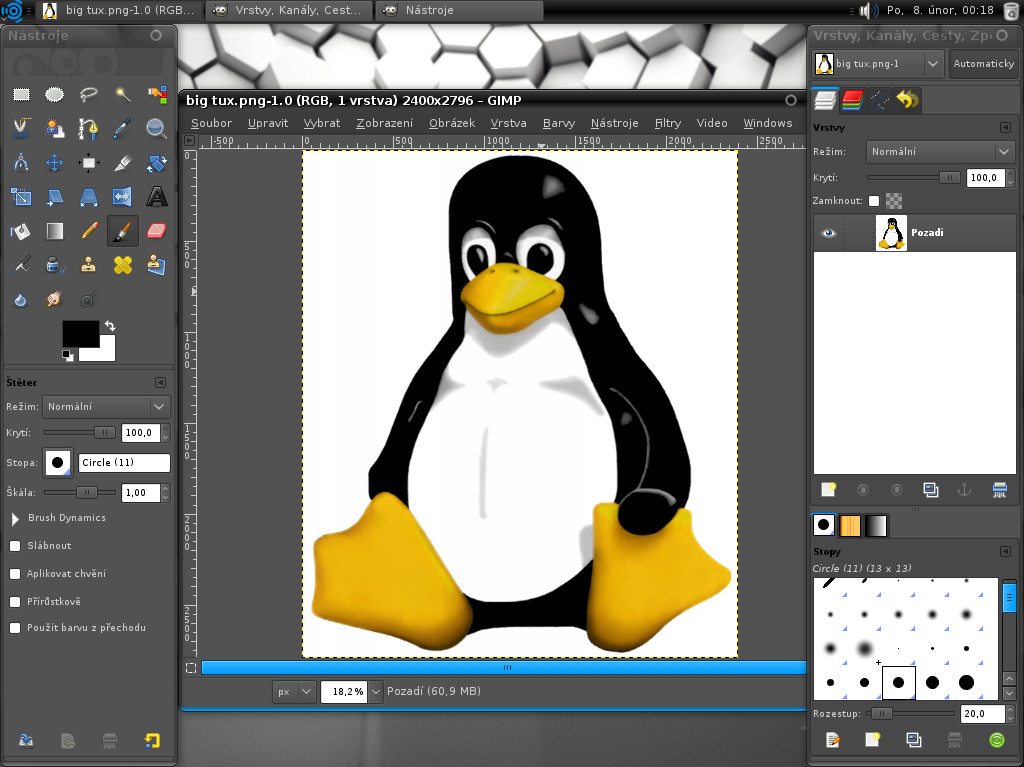The height and width of the screenshot is (767, 1024).
Task: Open the px units dropdown
Action: click(294, 691)
